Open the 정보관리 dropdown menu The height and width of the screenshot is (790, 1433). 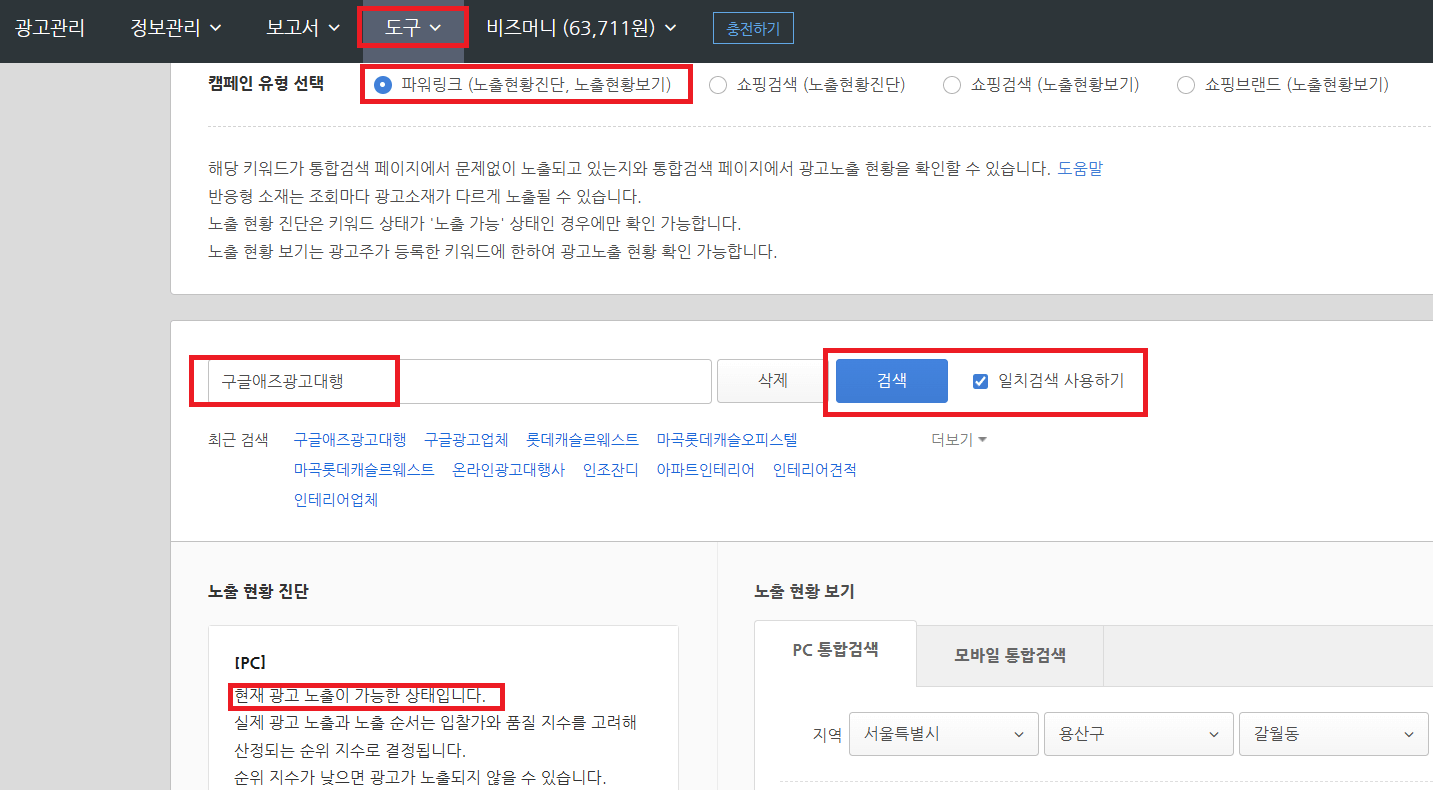click(x=174, y=27)
